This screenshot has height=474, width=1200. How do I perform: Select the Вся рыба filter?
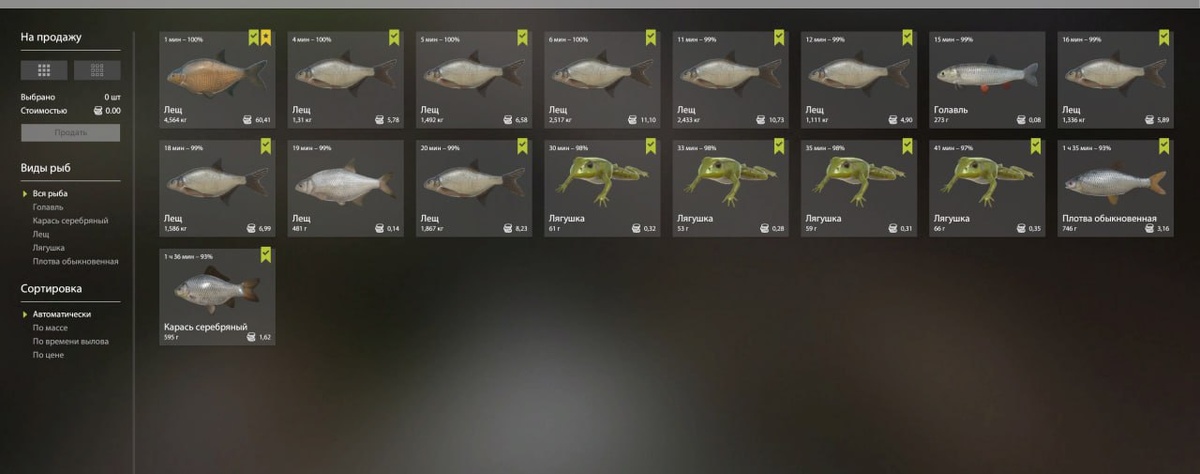coord(50,193)
